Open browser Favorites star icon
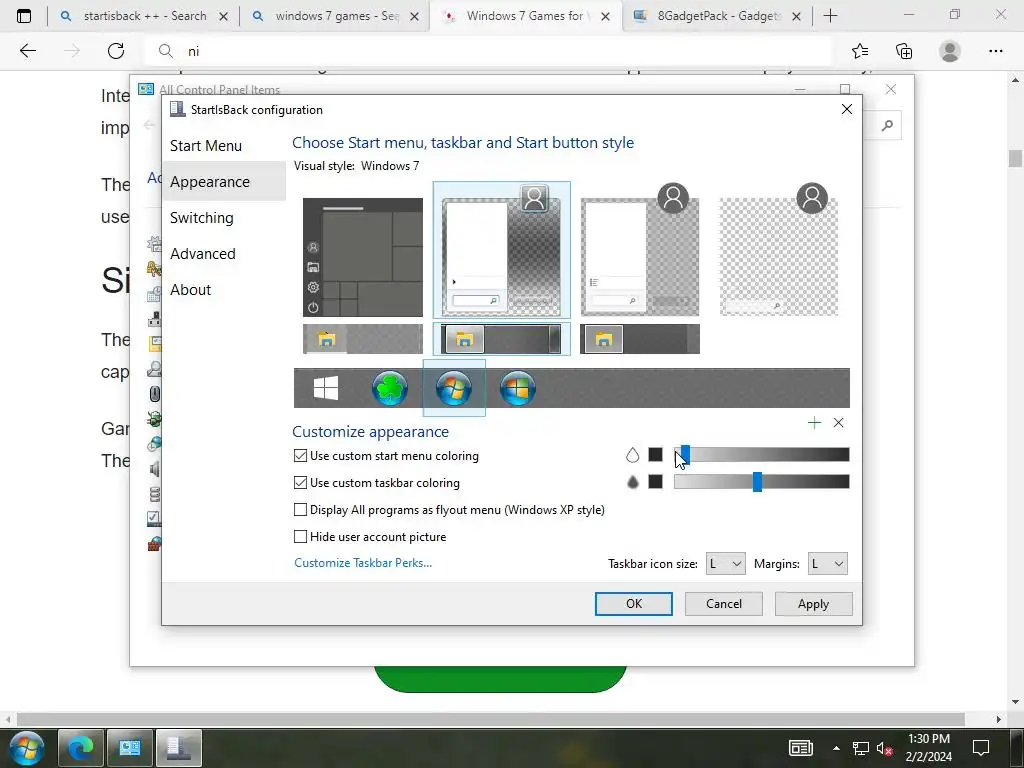The height and width of the screenshot is (768, 1024). tap(860, 51)
